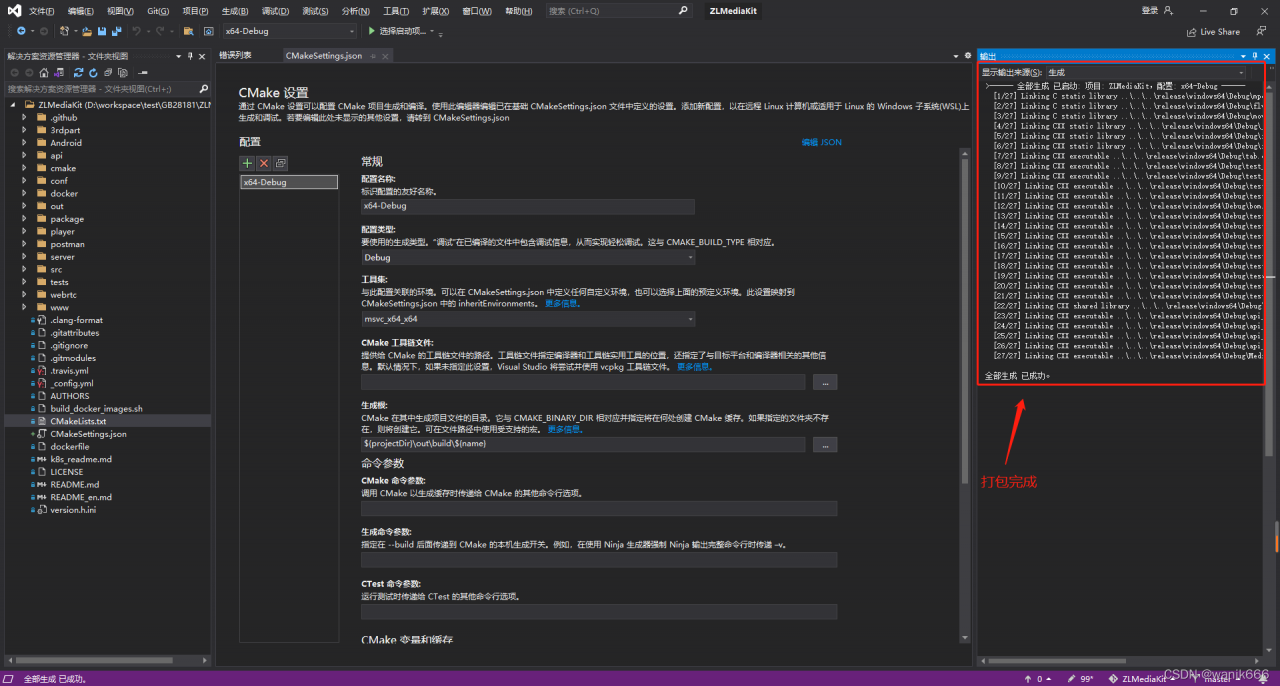Click the refresh icon in Solution Explorer toolbar
1280x686 pixels.
[x=93, y=73]
